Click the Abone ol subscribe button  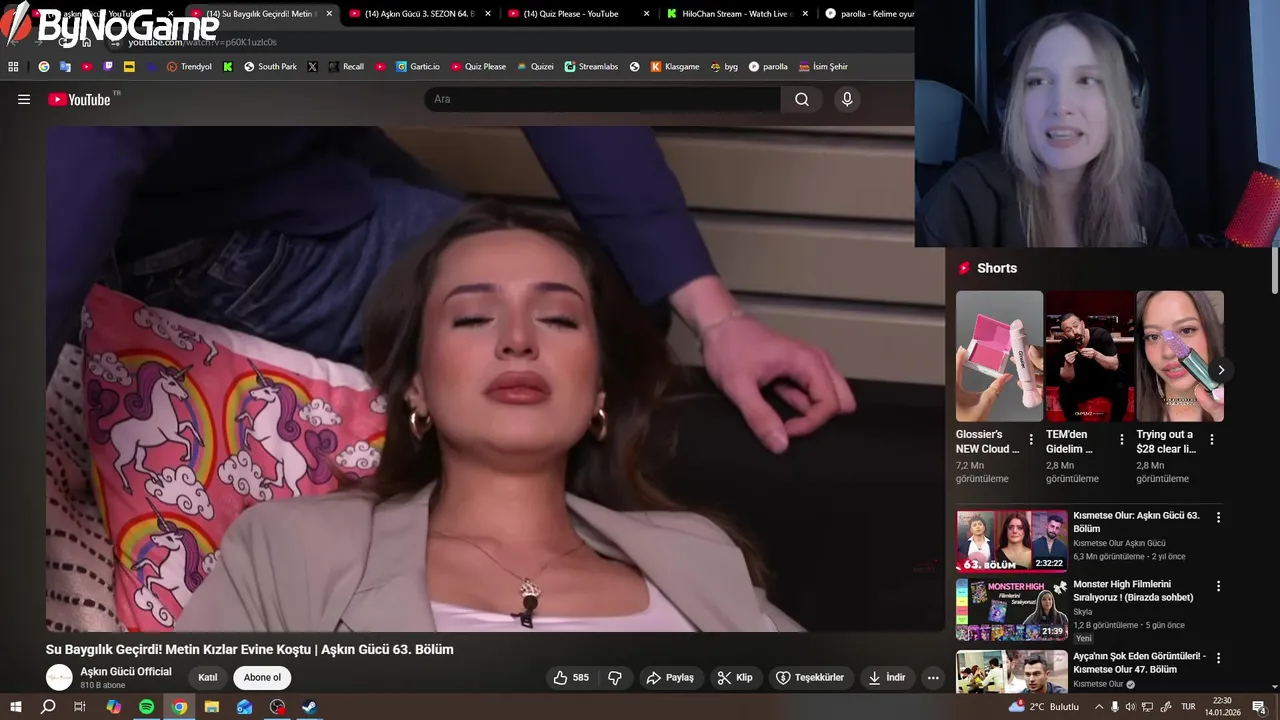pyautogui.click(x=262, y=678)
